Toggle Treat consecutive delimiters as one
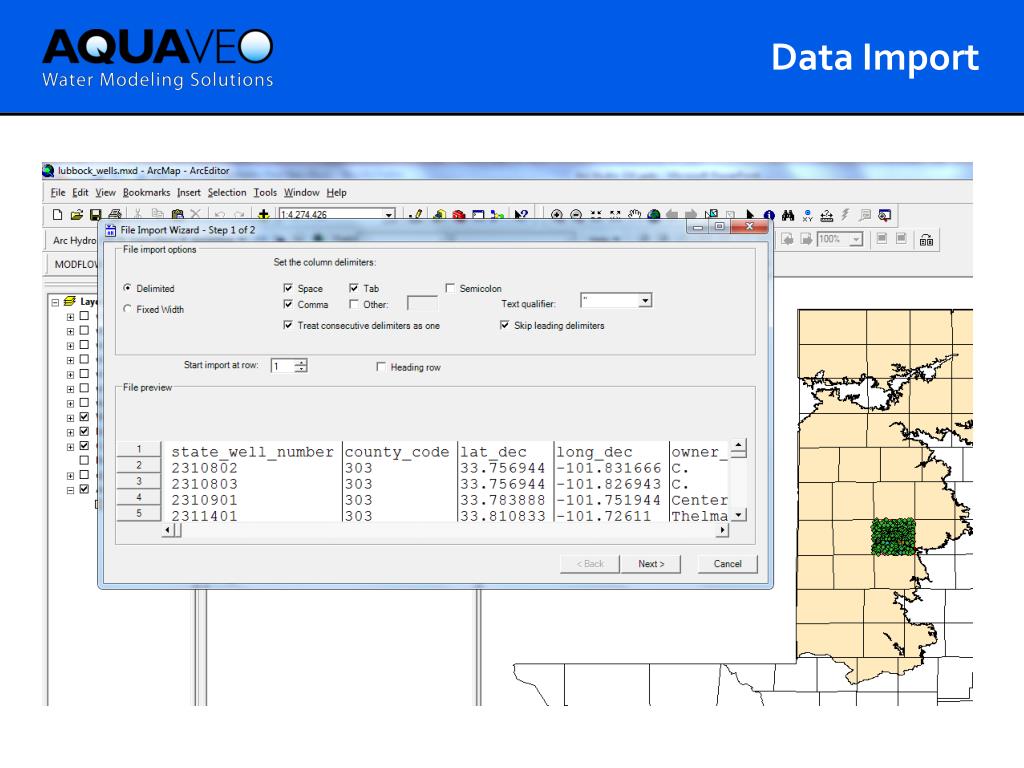This screenshot has height=768, width=1024. (x=288, y=325)
